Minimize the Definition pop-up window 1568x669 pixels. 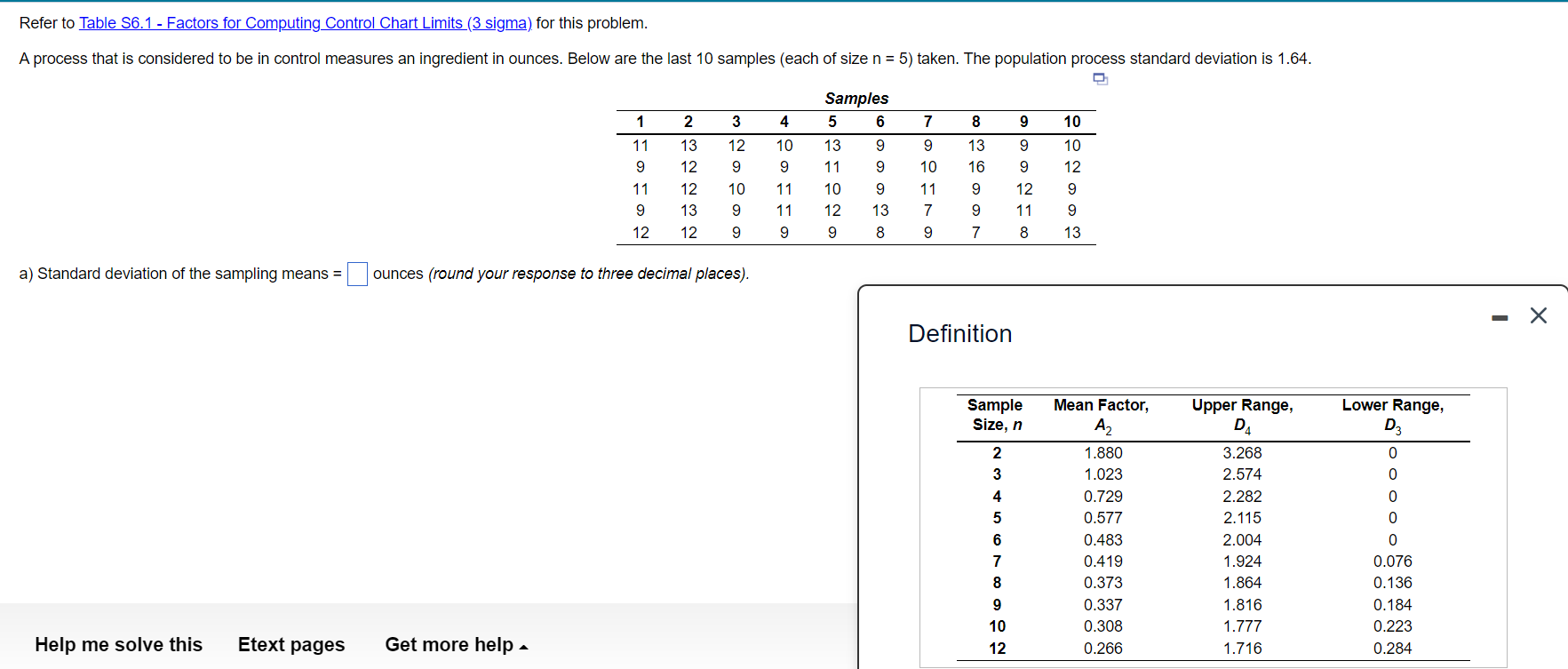tap(1500, 315)
